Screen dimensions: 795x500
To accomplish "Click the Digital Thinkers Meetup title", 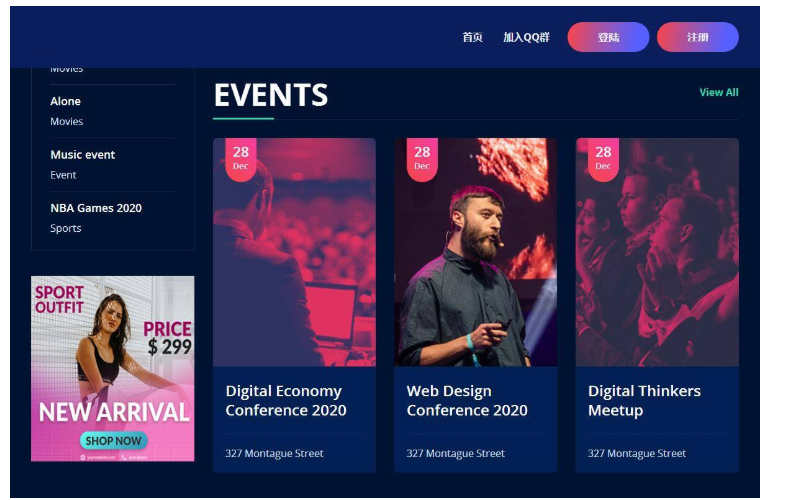I will tap(644, 401).
